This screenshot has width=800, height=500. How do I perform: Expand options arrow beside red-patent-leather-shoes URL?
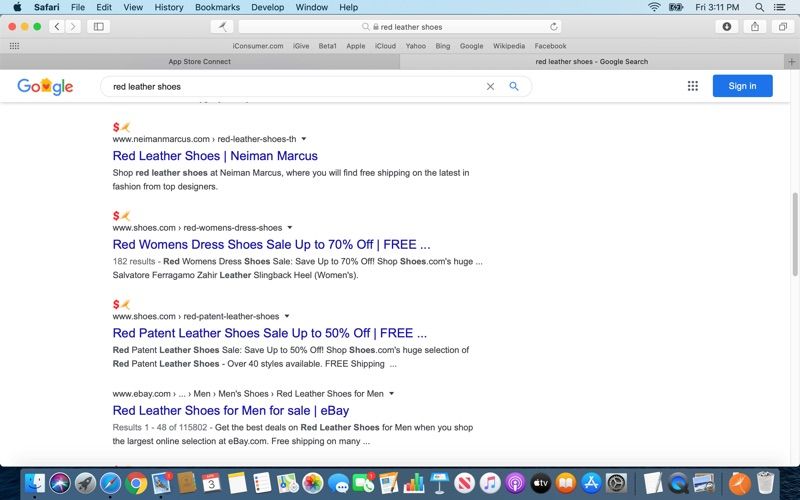287,316
